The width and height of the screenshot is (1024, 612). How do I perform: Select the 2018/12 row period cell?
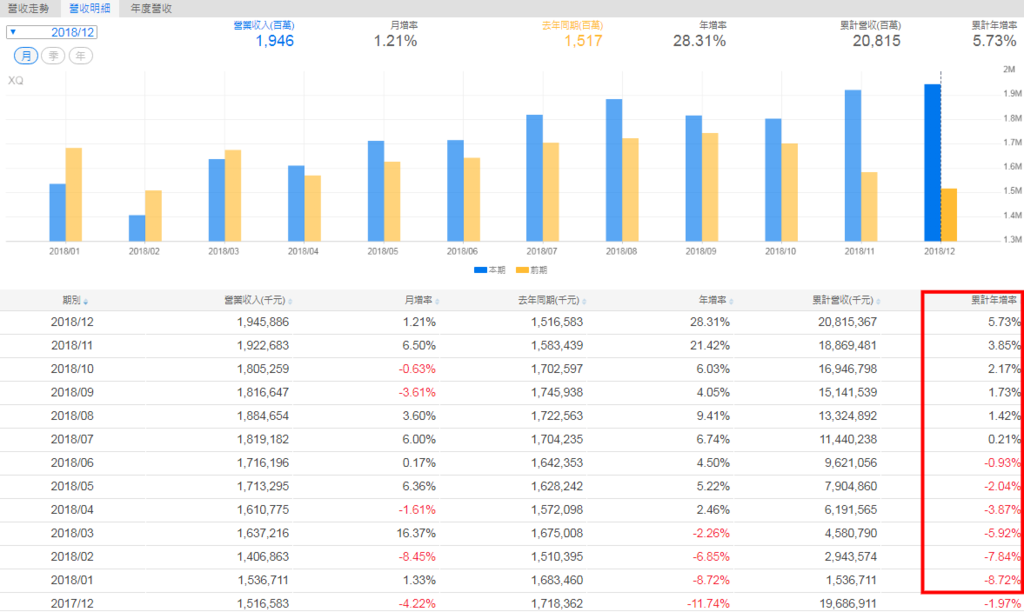click(x=72, y=322)
